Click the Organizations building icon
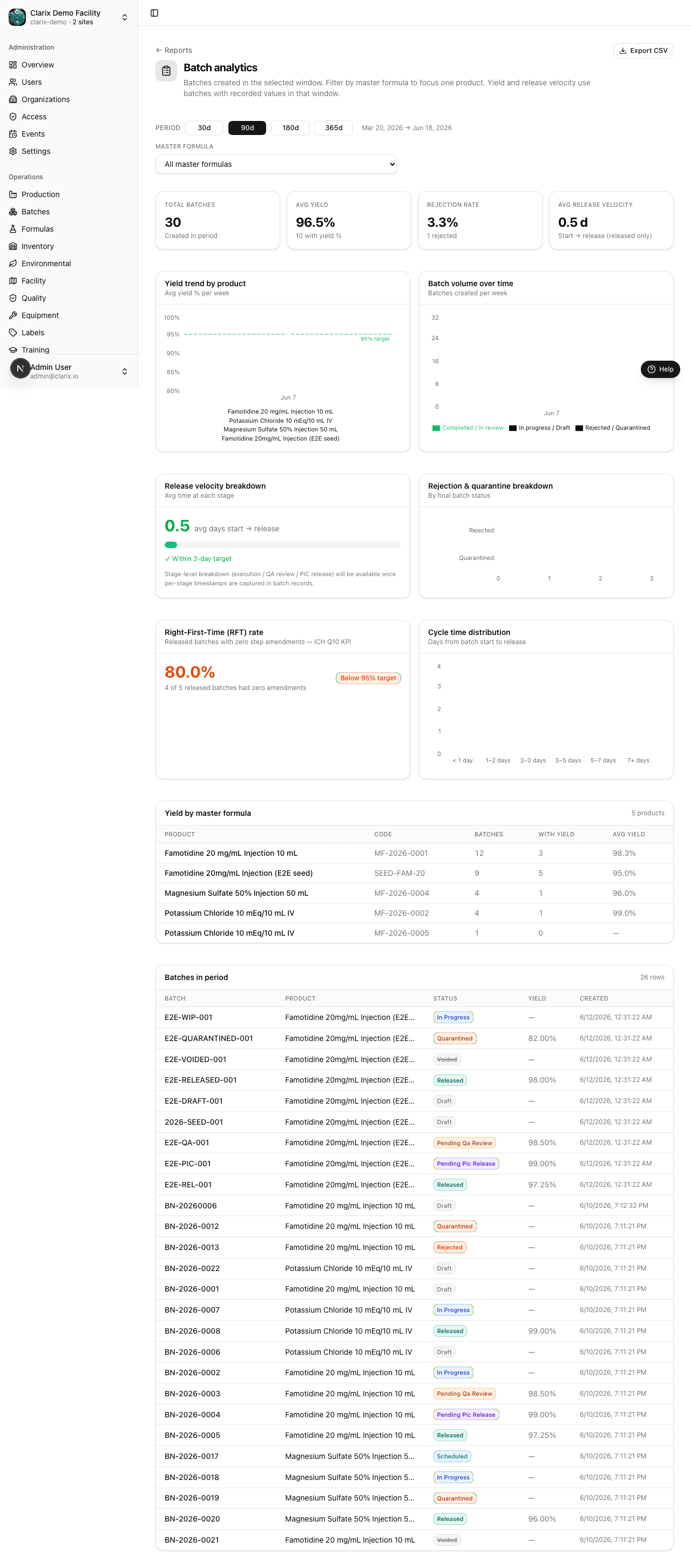 [x=13, y=99]
